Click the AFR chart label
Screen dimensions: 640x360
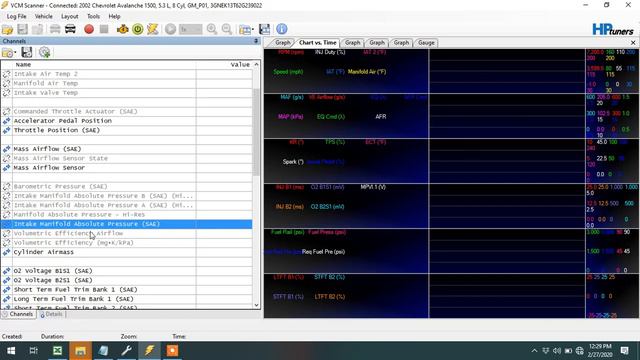(x=381, y=117)
